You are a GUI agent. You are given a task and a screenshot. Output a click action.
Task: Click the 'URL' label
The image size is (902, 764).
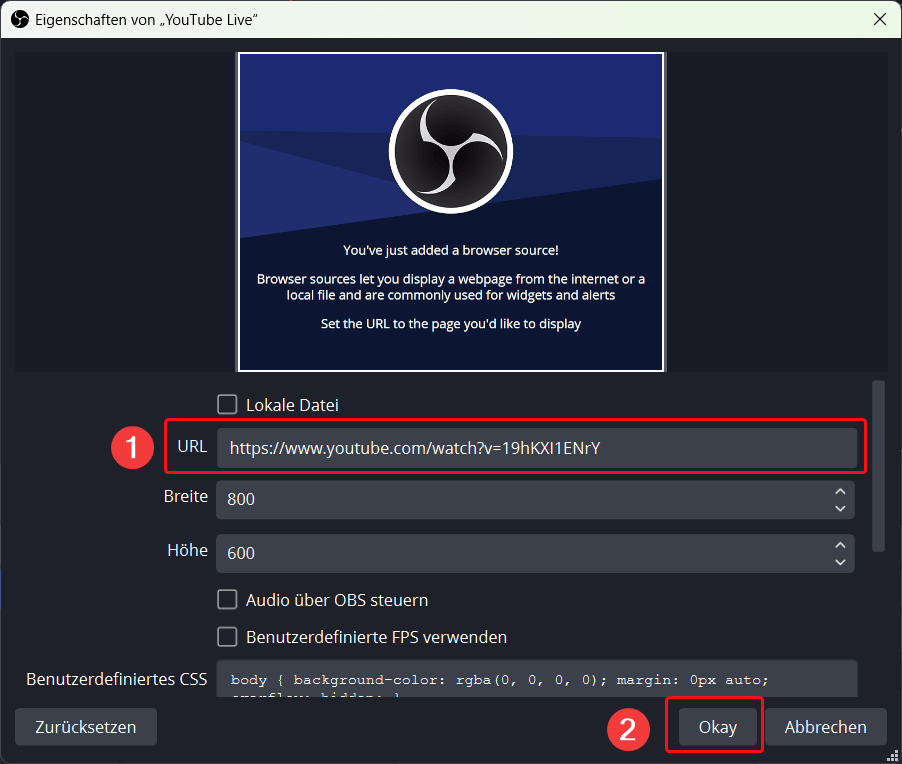click(x=192, y=446)
